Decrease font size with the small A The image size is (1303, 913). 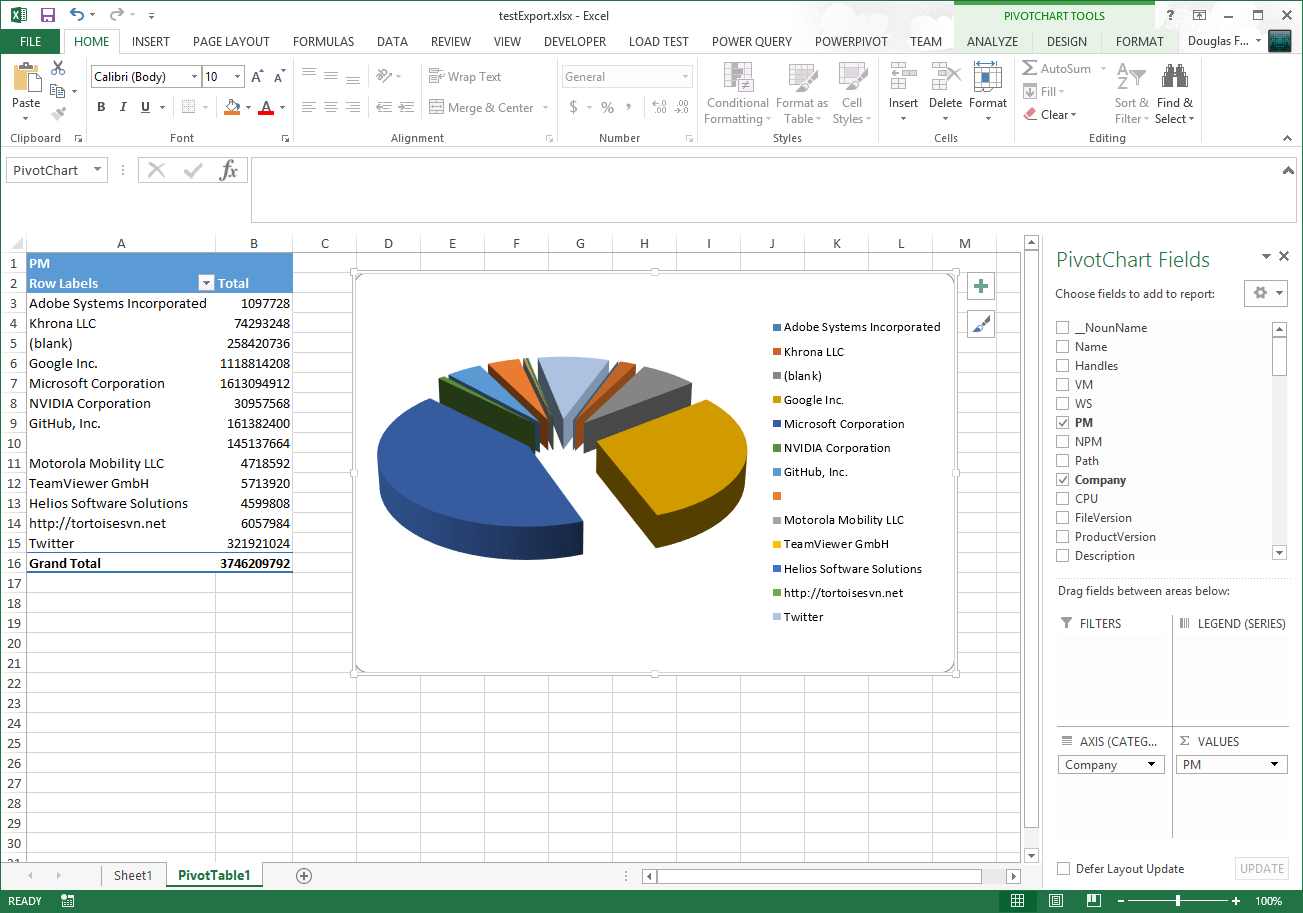click(279, 77)
